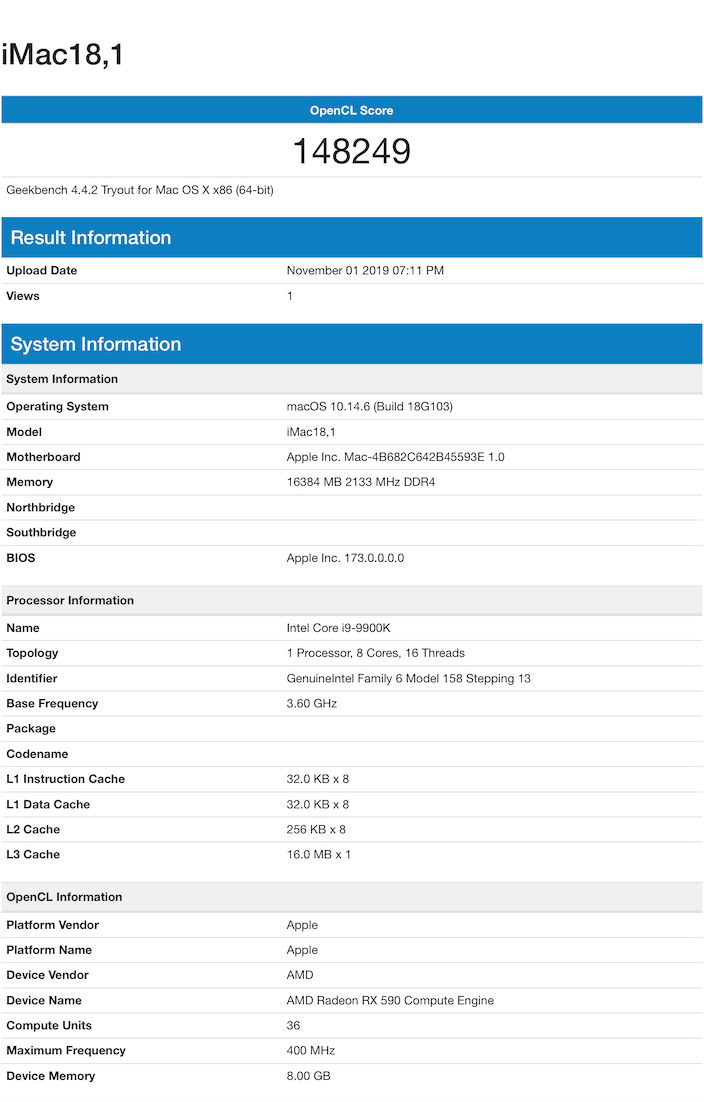
Task: Click the iMac18,1 page title
Action: coord(63,55)
